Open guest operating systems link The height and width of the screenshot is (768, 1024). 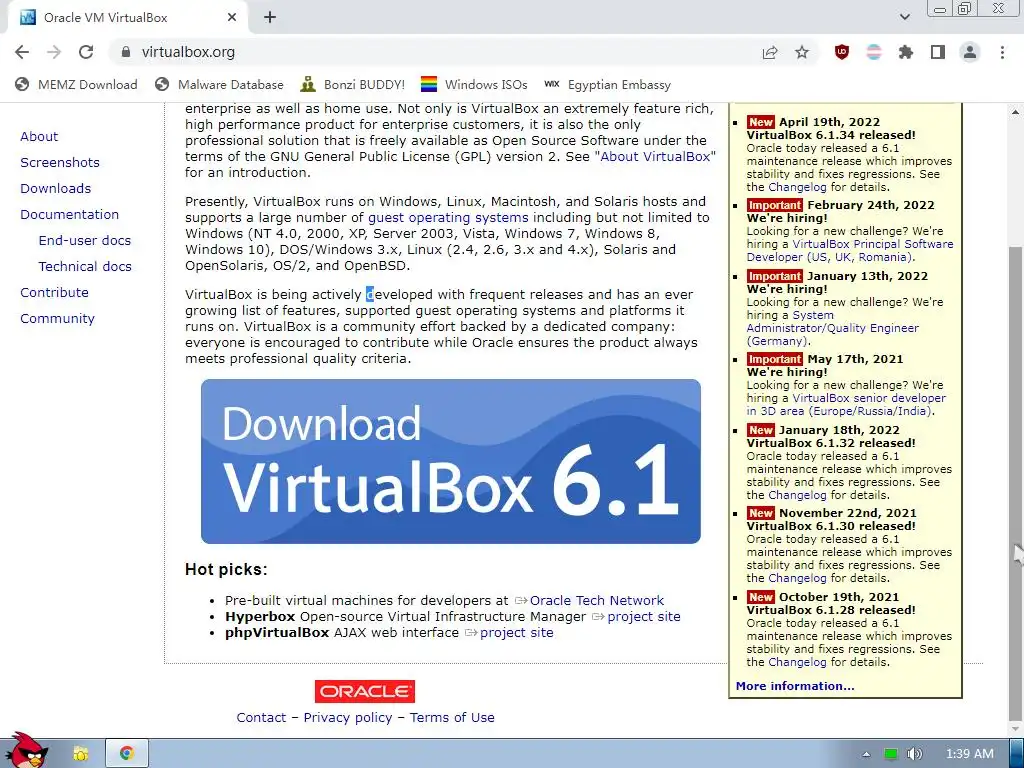point(448,217)
